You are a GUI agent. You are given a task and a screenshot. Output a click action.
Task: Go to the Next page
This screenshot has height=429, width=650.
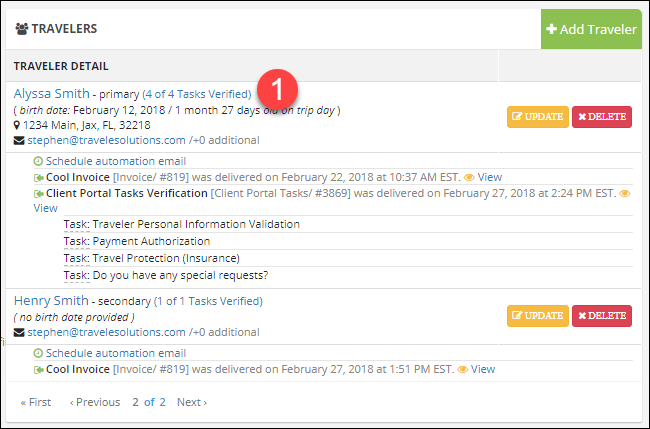point(191,402)
